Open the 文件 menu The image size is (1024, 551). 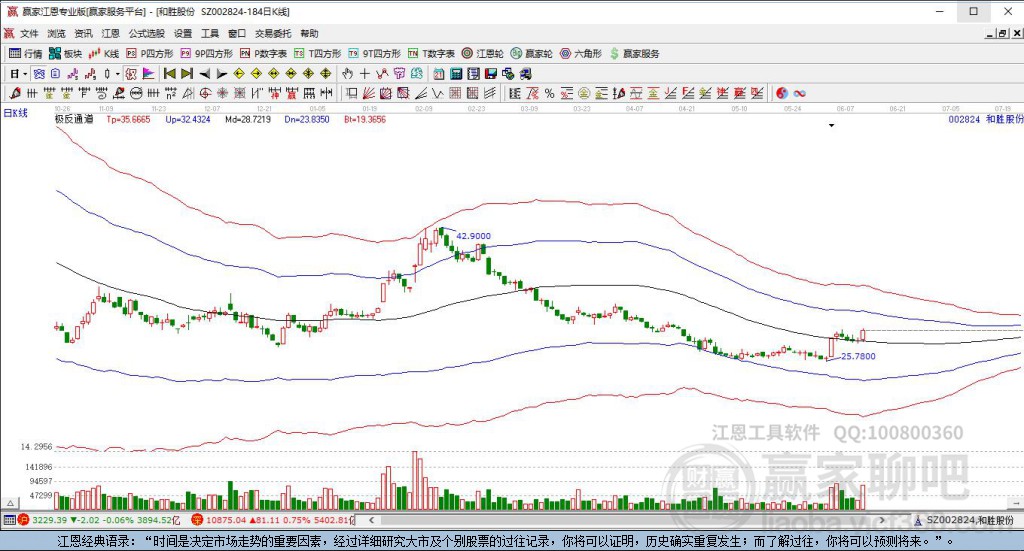(29, 33)
